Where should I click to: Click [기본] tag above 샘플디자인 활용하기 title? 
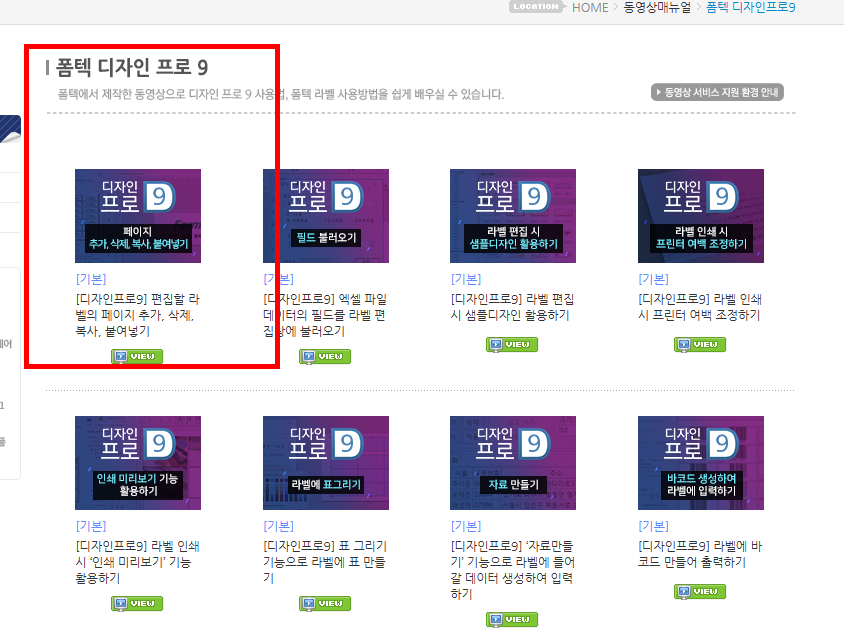466,279
